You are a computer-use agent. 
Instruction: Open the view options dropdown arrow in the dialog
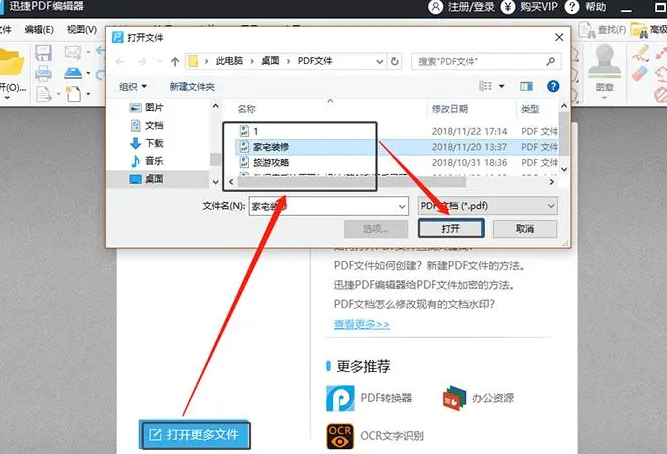point(502,86)
